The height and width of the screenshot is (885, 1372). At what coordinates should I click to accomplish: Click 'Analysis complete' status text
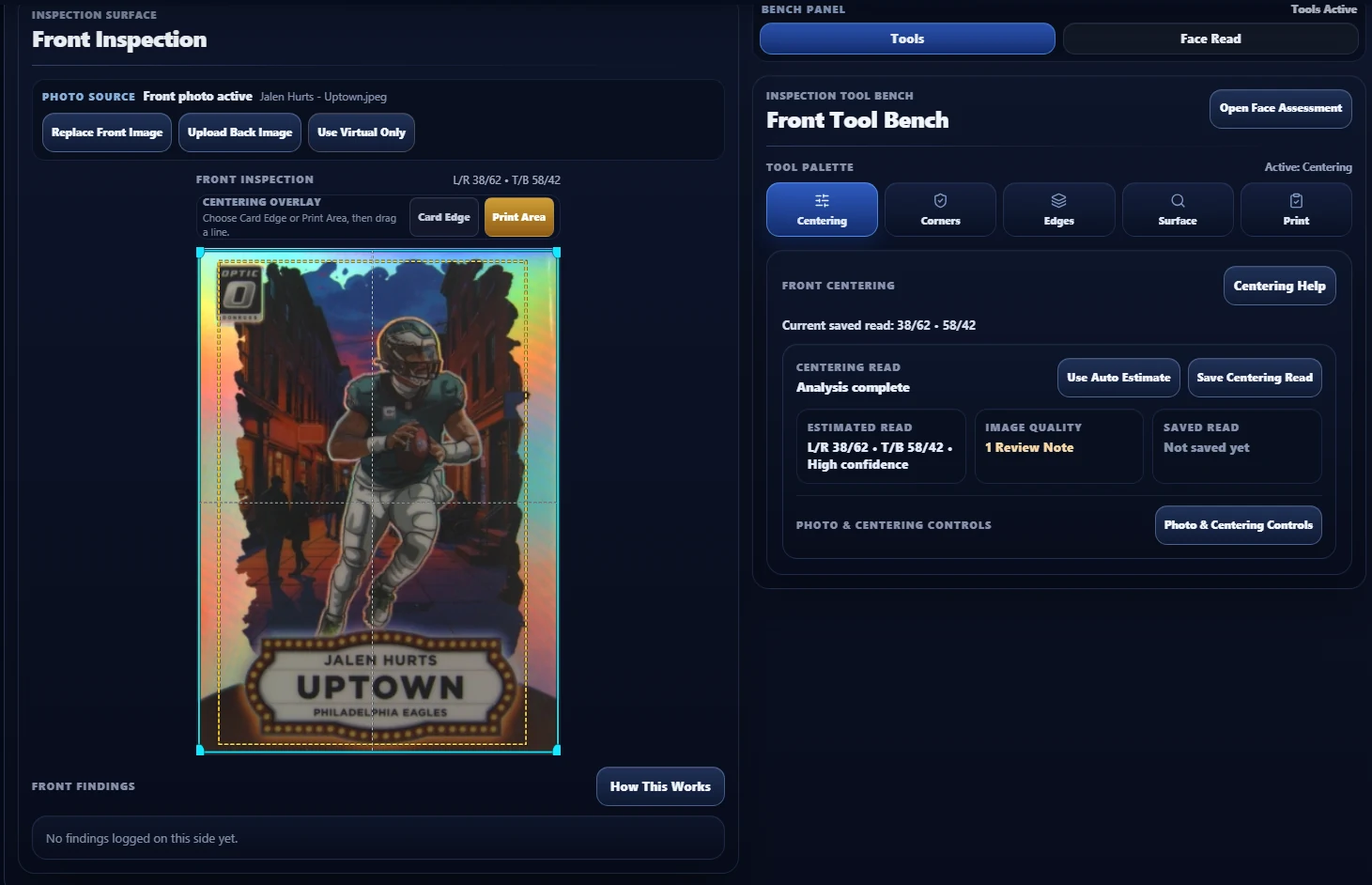[x=853, y=387]
